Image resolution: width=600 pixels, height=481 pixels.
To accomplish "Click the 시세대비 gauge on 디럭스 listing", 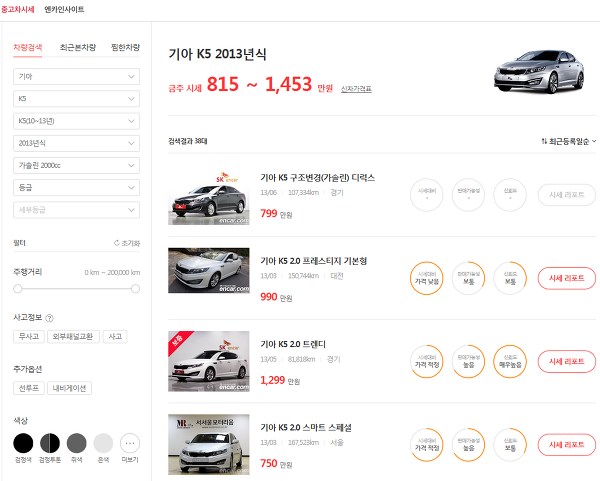I will (427, 195).
